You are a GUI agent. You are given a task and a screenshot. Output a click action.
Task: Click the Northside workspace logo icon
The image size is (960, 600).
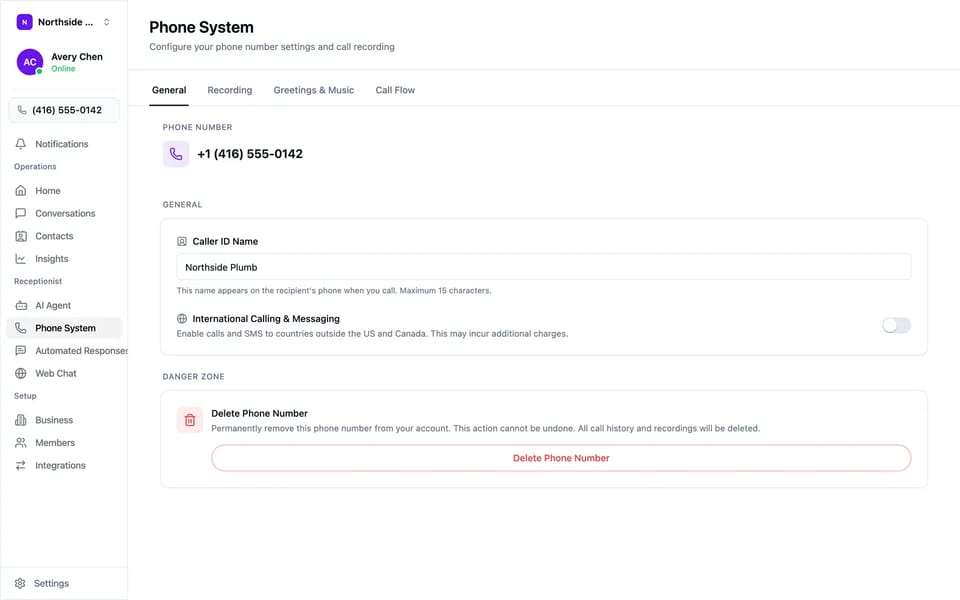(24, 22)
